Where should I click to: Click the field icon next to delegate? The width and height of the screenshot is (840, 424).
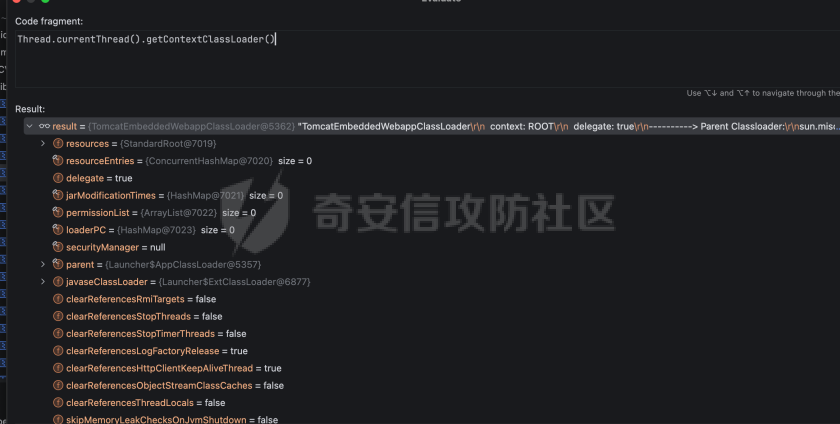58,178
